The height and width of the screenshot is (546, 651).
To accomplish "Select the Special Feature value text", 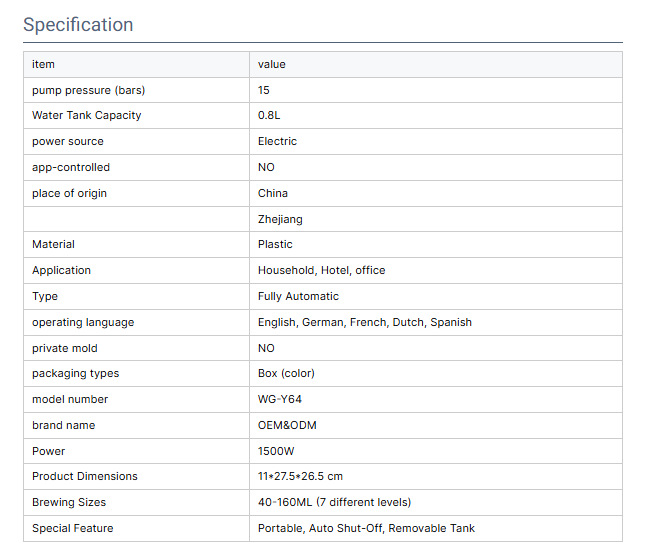I will [366, 528].
